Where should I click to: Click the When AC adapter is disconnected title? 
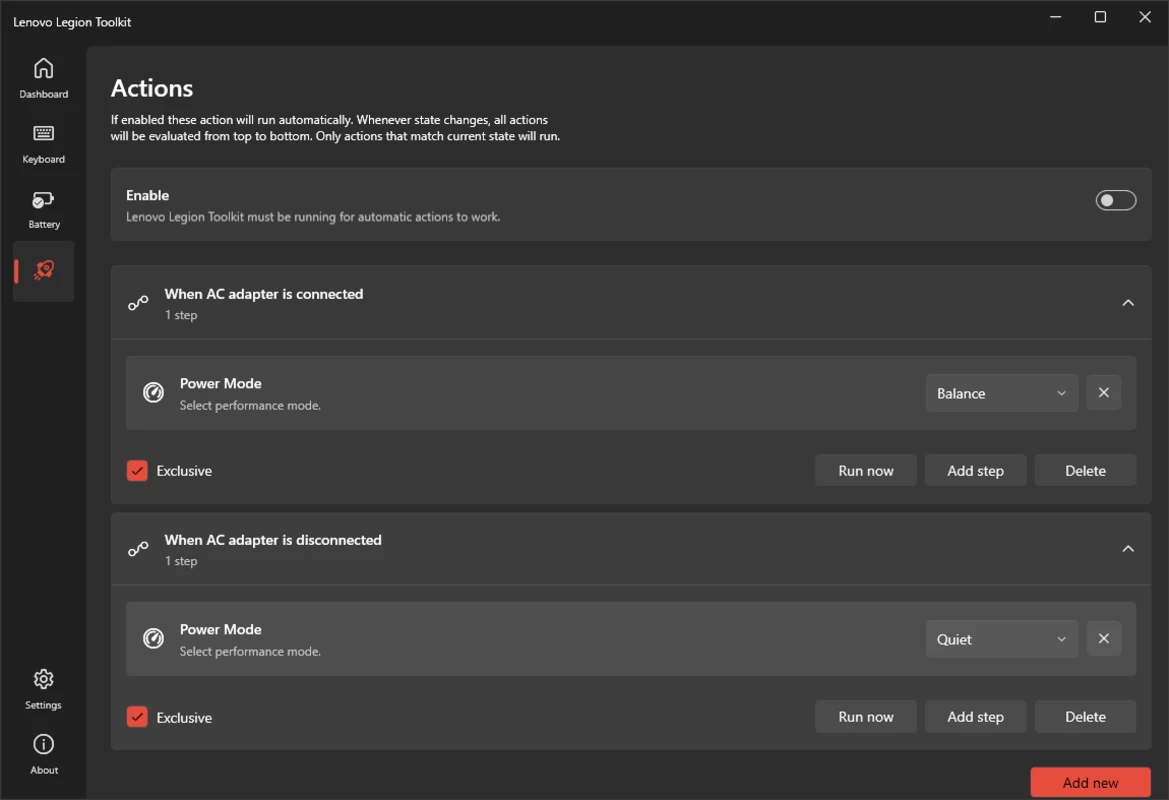[273, 540]
